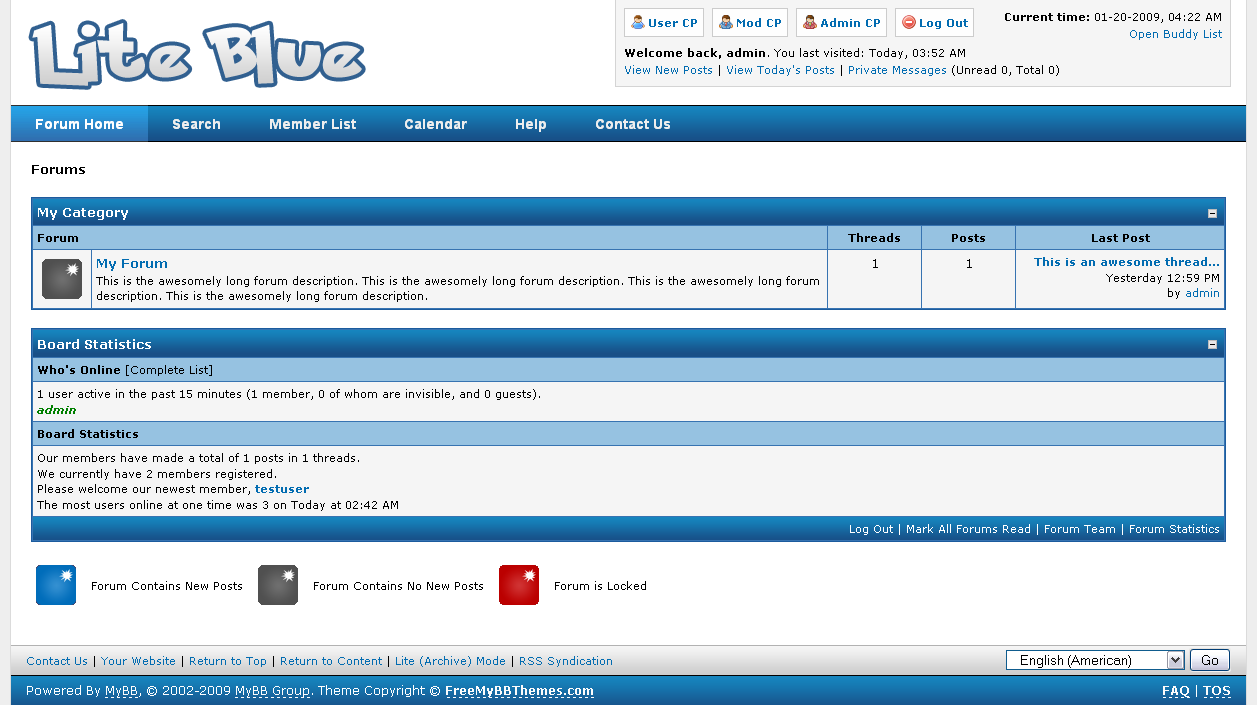Open the FreeMyBBThemes.com link
This screenshot has width=1257, height=705.
point(519,691)
